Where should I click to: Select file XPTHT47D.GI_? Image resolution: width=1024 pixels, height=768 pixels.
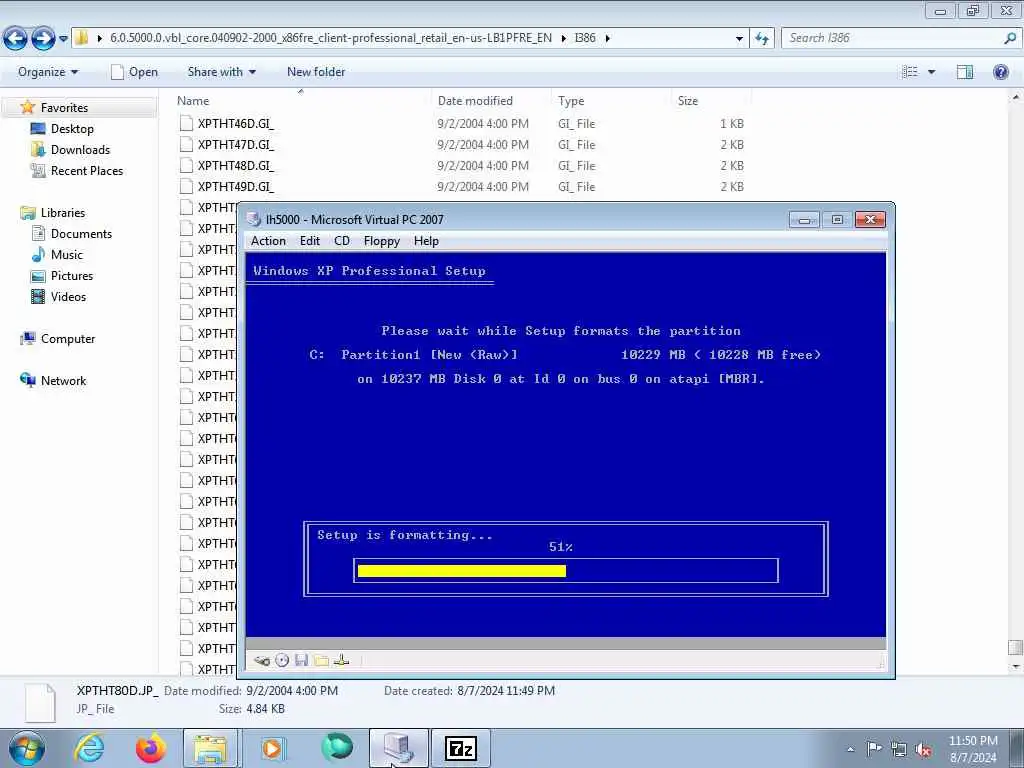(x=236, y=144)
